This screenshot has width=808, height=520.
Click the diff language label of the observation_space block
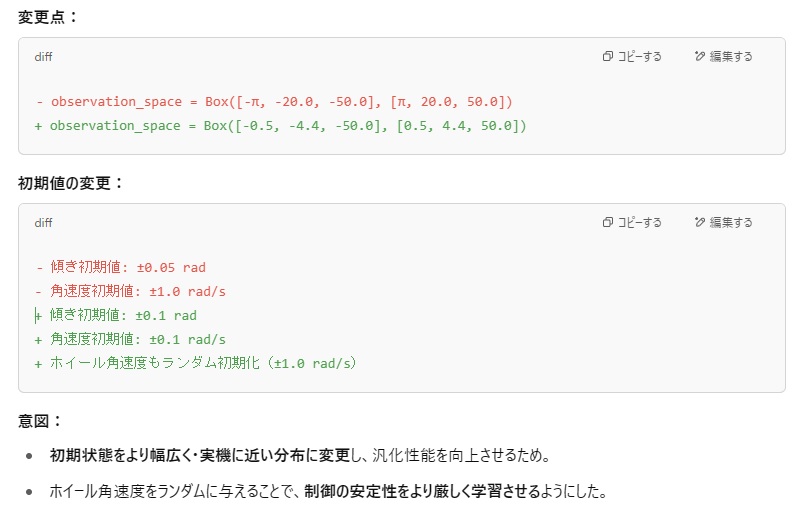point(43,57)
